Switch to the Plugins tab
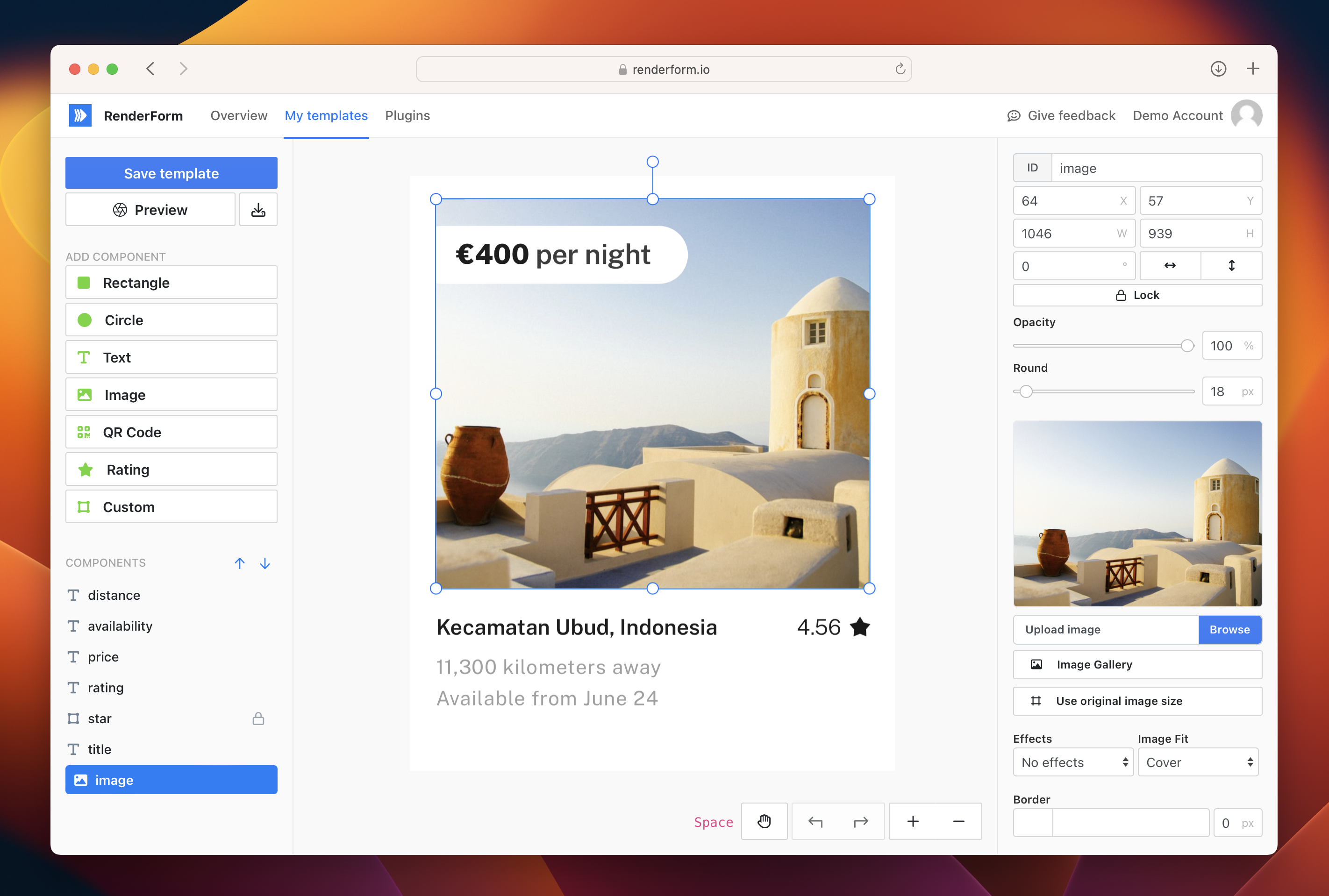1329x896 pixels. [x=407, y=115]
